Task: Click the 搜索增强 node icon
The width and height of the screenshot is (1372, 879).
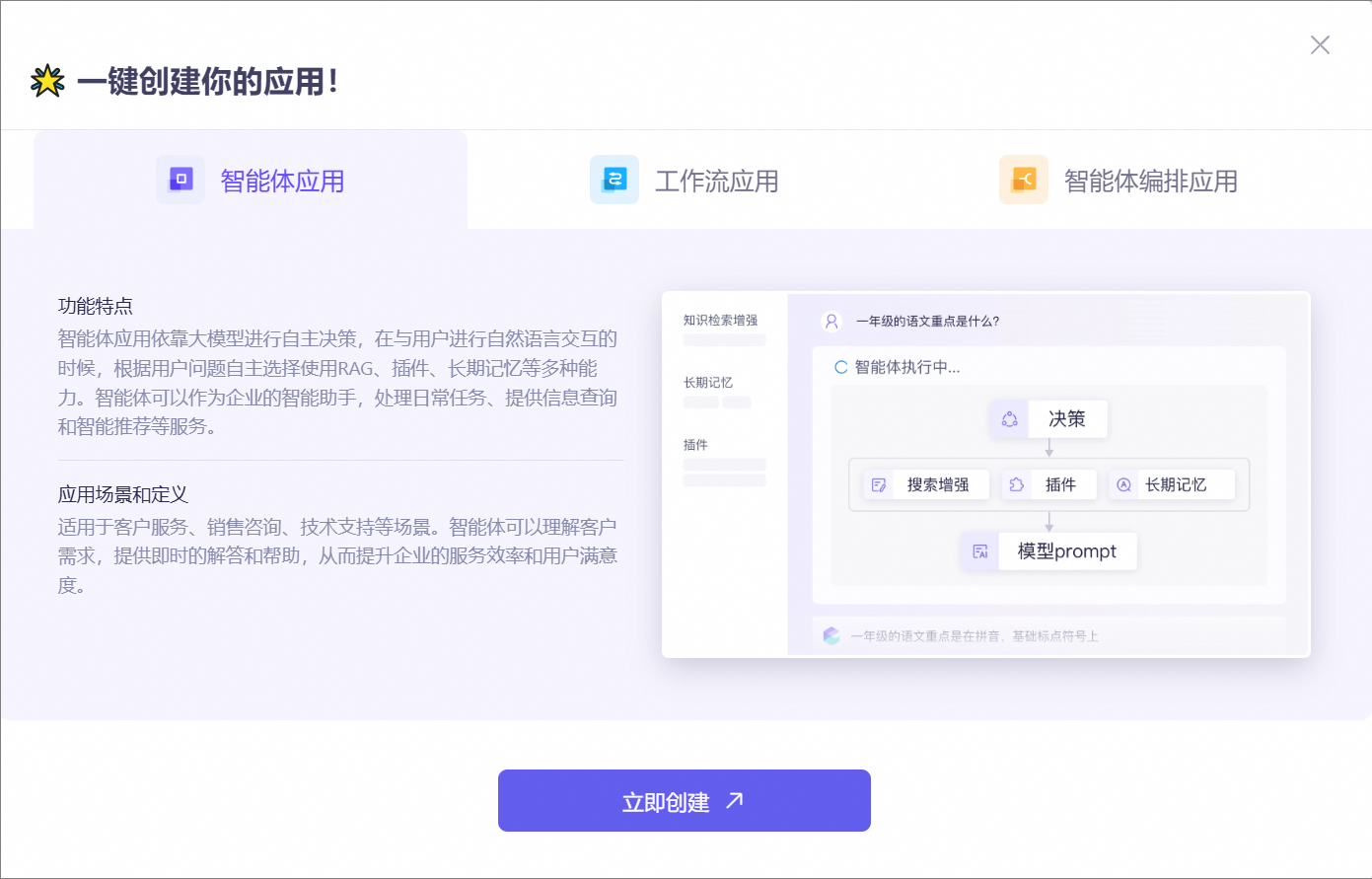Action: coord(879,485)
